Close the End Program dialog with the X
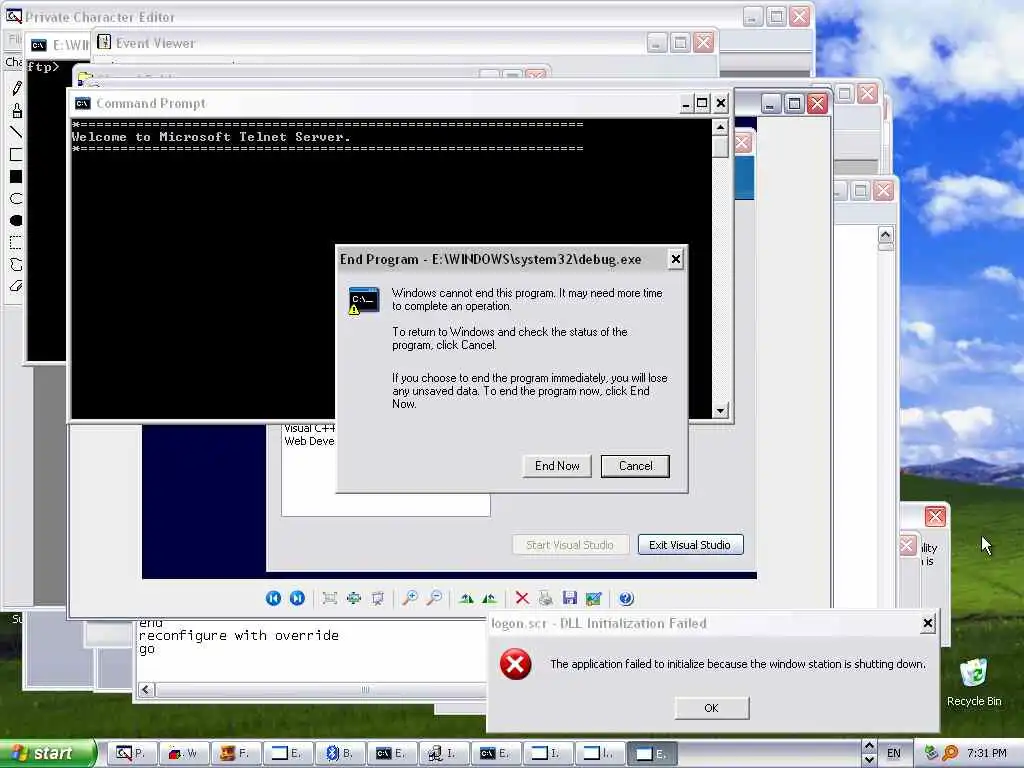 click(x=676, y=260)
